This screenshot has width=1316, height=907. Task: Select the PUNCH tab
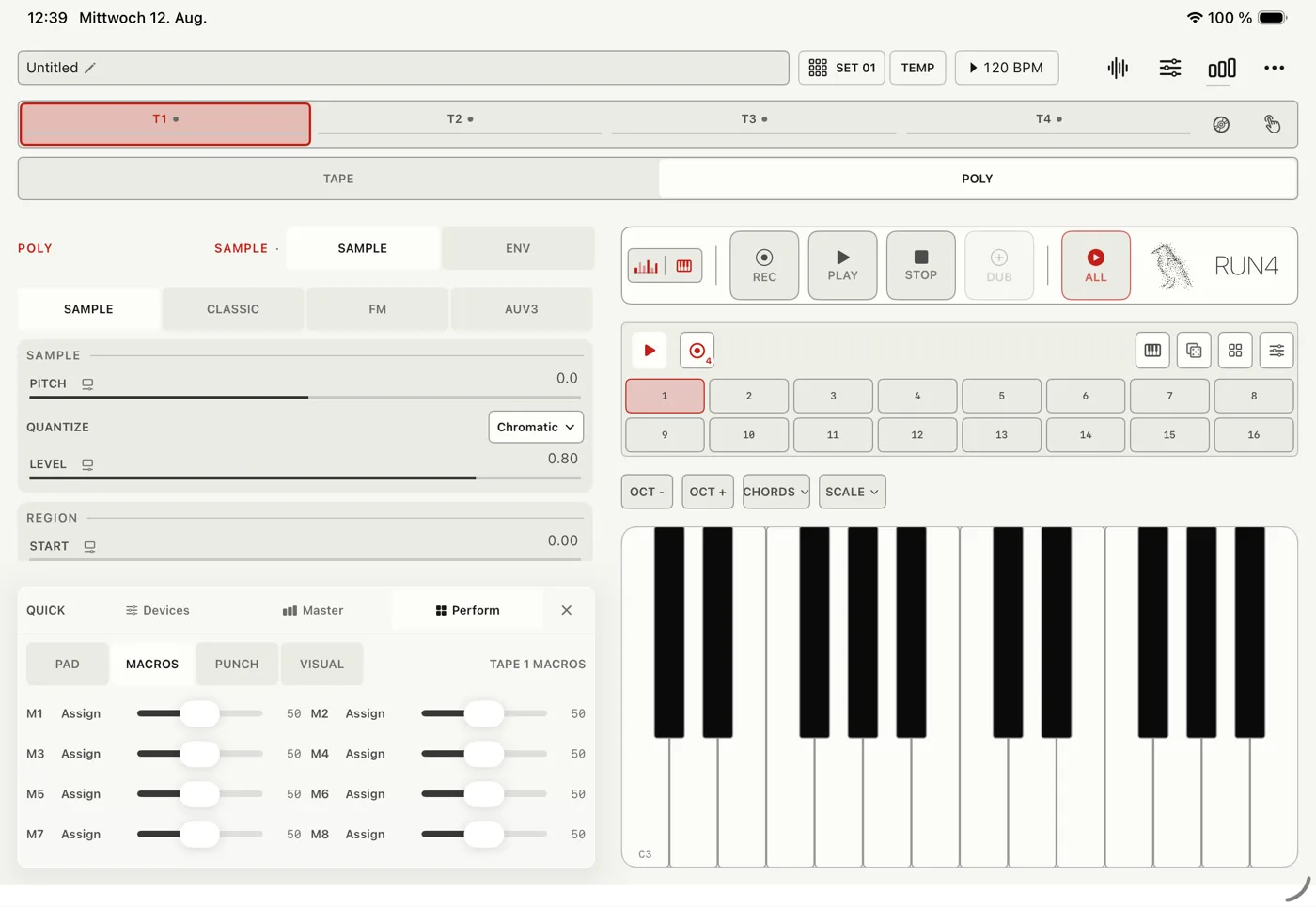tap(237, 664)
